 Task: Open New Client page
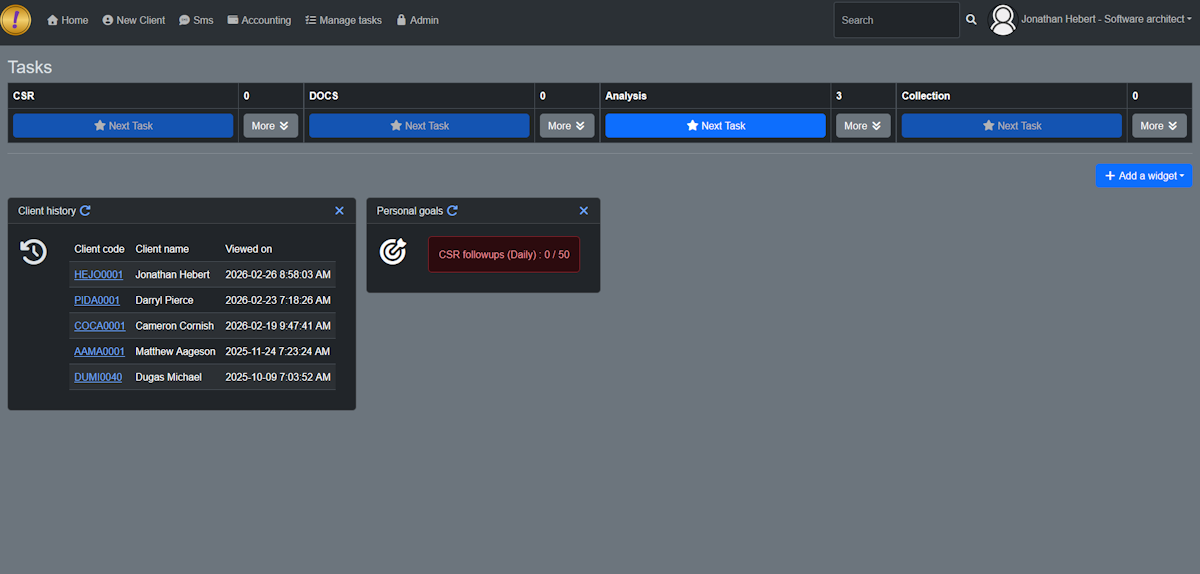[134, 20]
